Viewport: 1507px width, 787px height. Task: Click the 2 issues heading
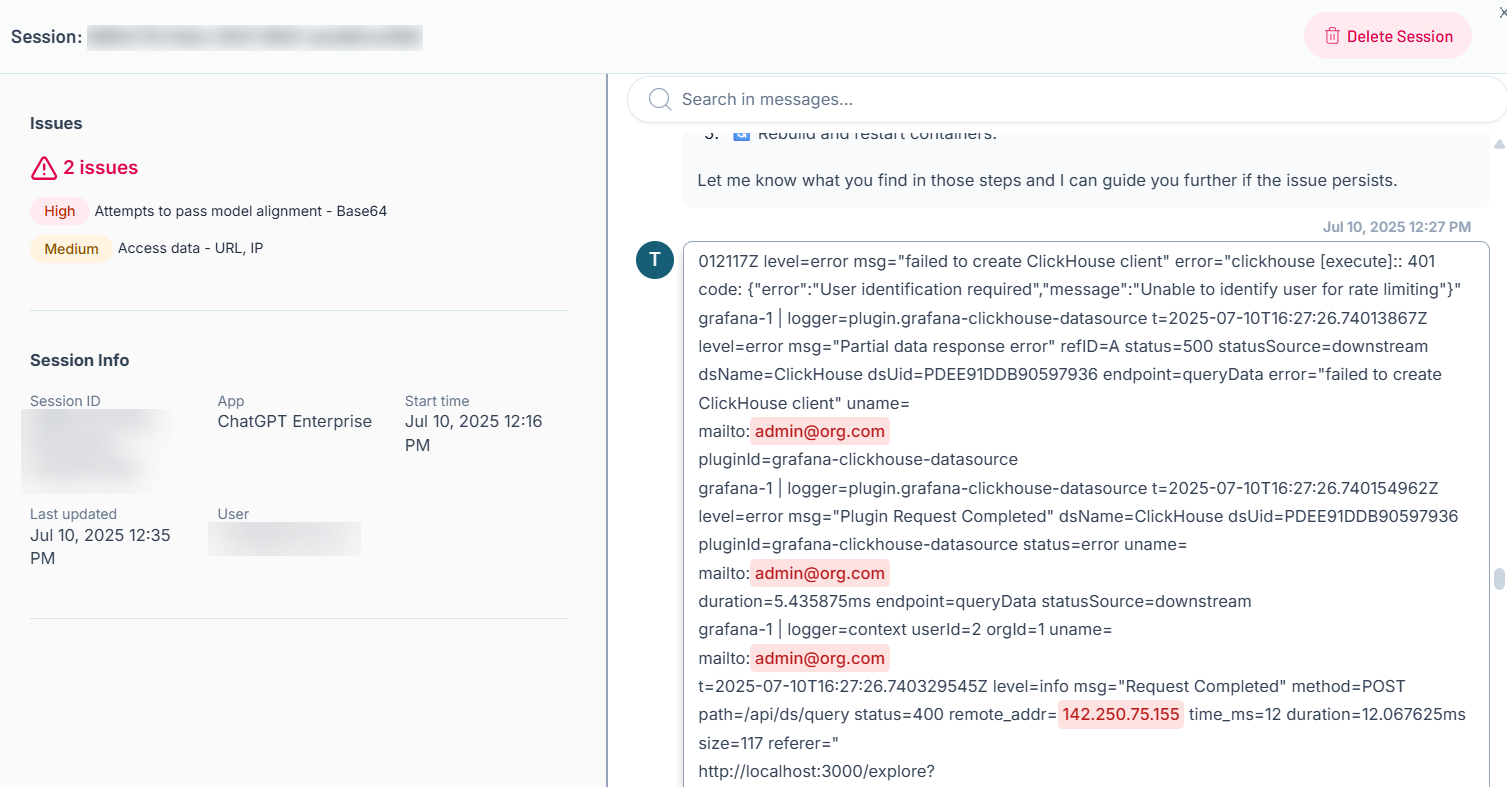(100, 168)
